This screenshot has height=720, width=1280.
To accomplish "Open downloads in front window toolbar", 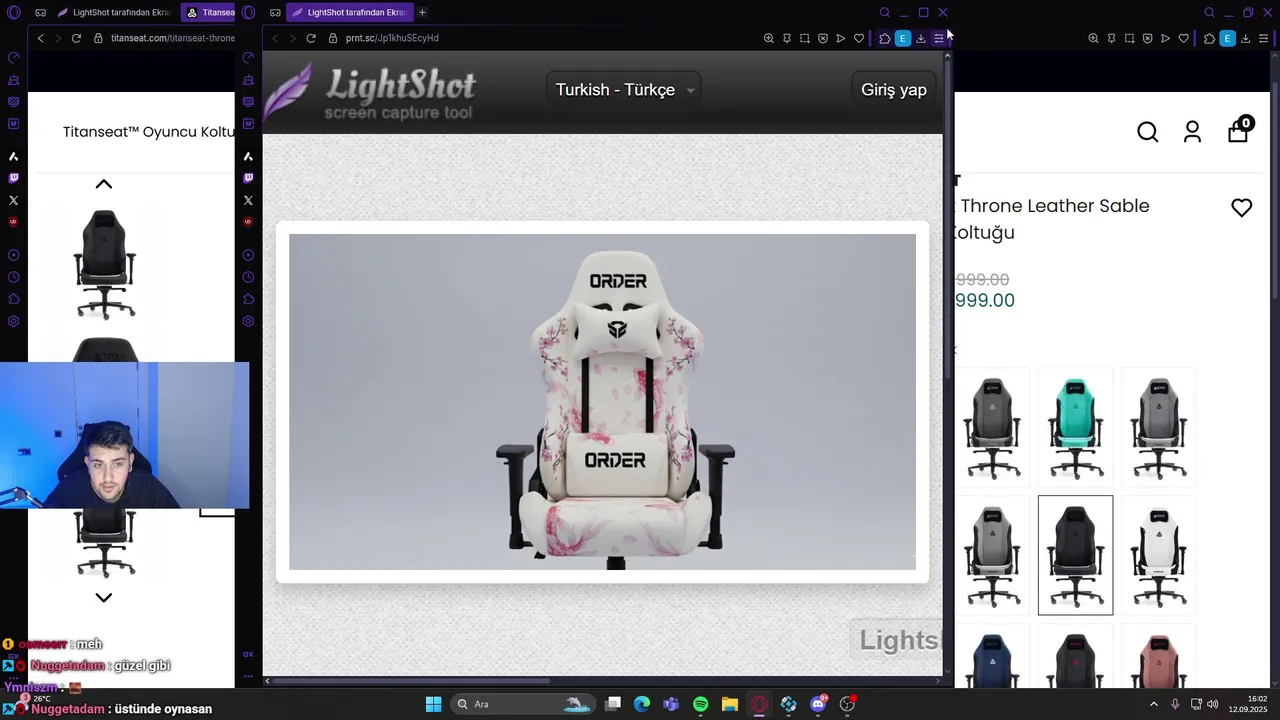I will (x=921, y=38).
